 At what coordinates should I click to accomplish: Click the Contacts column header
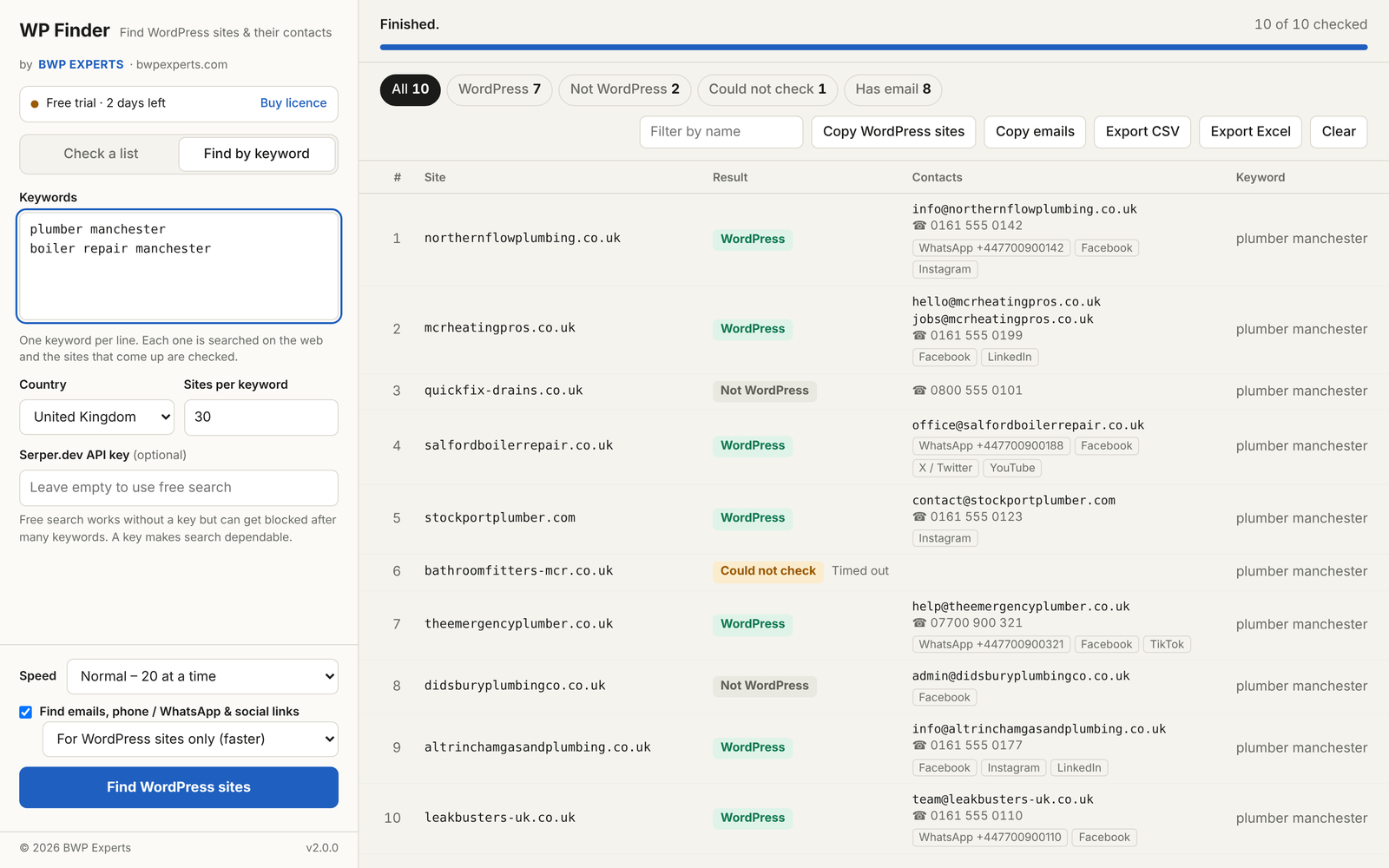[937, 178]
